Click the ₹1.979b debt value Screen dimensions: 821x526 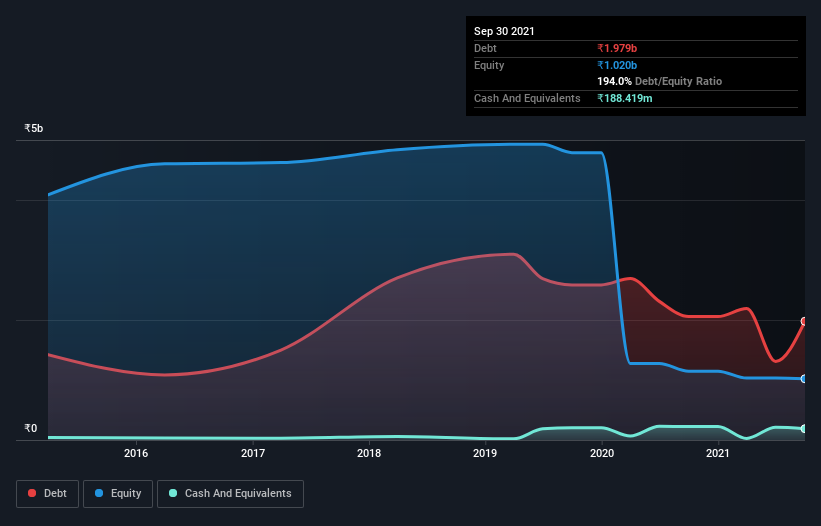click(x=617, y=48)
